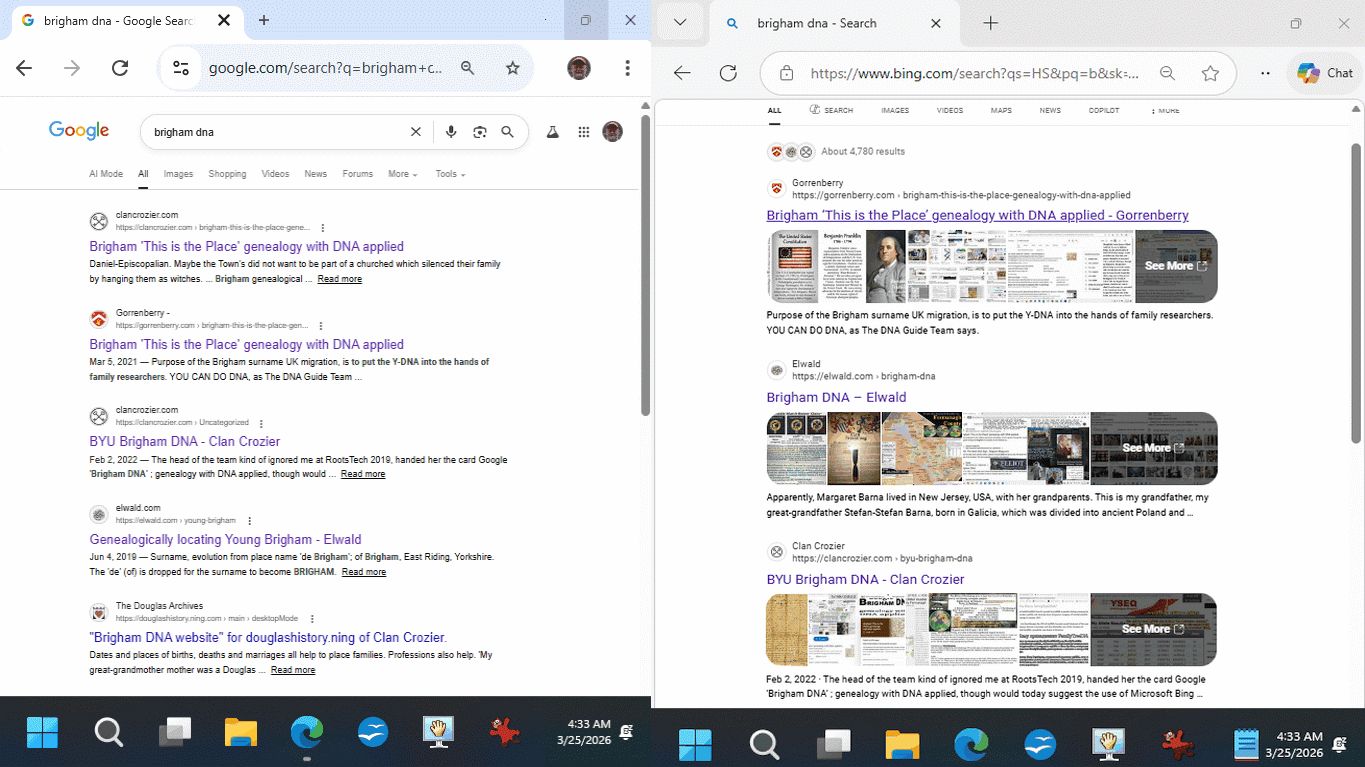Screen dimensions: 1365x767
Task: Open 'BYU Brigham DNA - Clan Crozier' Google result
Action: click(184, 441)
